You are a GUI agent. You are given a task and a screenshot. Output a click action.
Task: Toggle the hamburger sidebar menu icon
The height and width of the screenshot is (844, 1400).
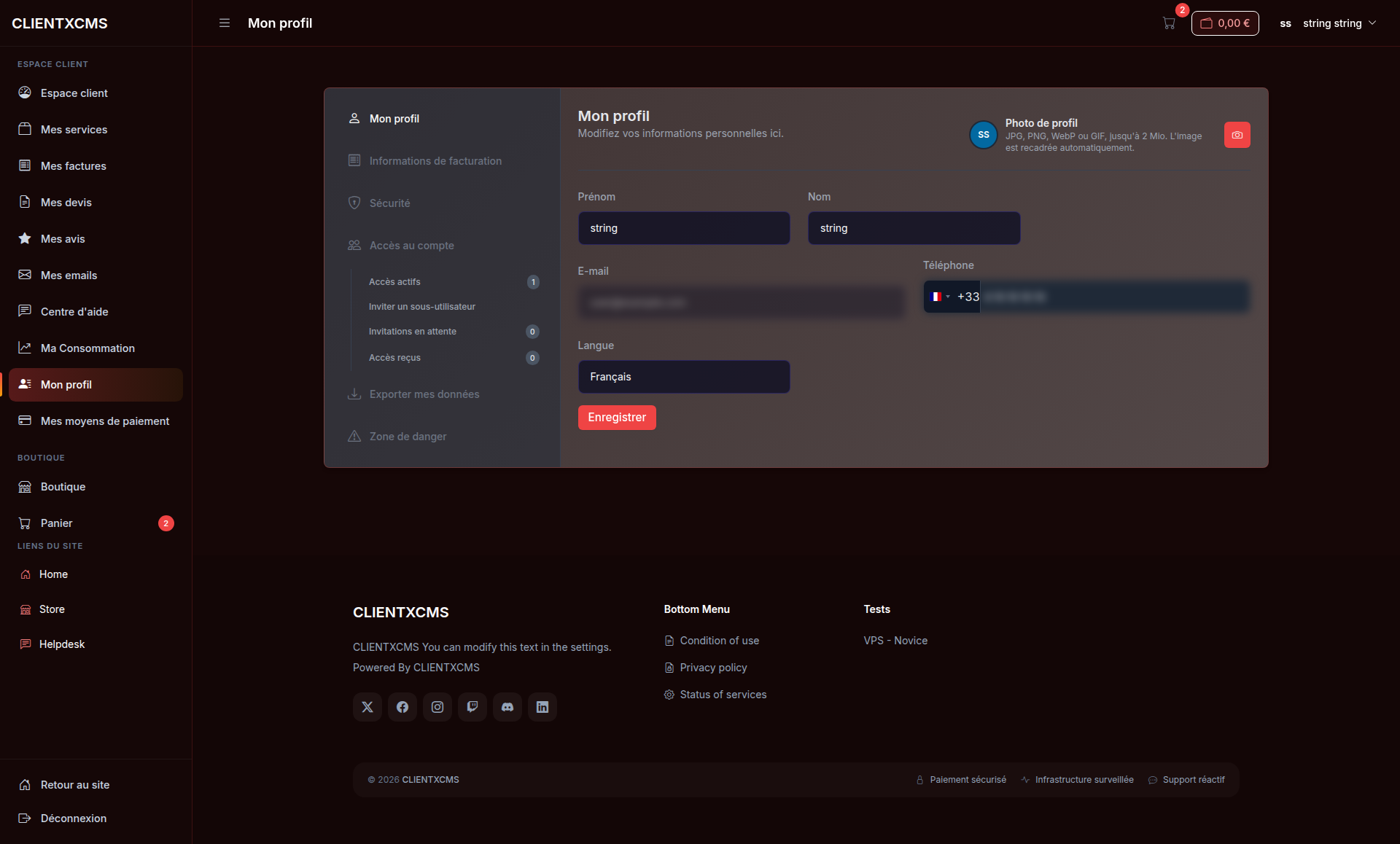pos(225,23)
